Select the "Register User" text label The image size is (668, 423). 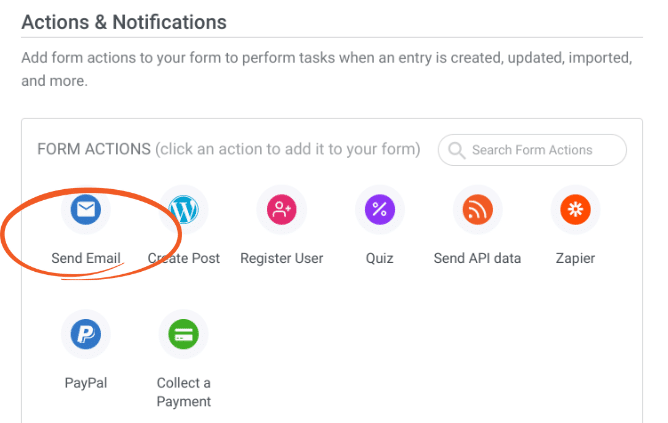click(x=282, y=258)
